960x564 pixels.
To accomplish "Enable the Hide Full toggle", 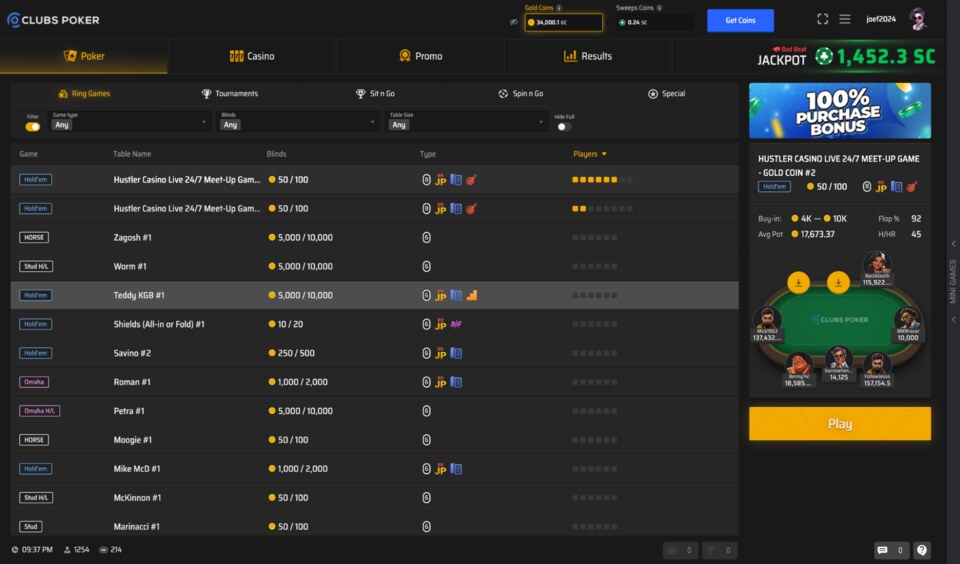I will coord(564,127).
